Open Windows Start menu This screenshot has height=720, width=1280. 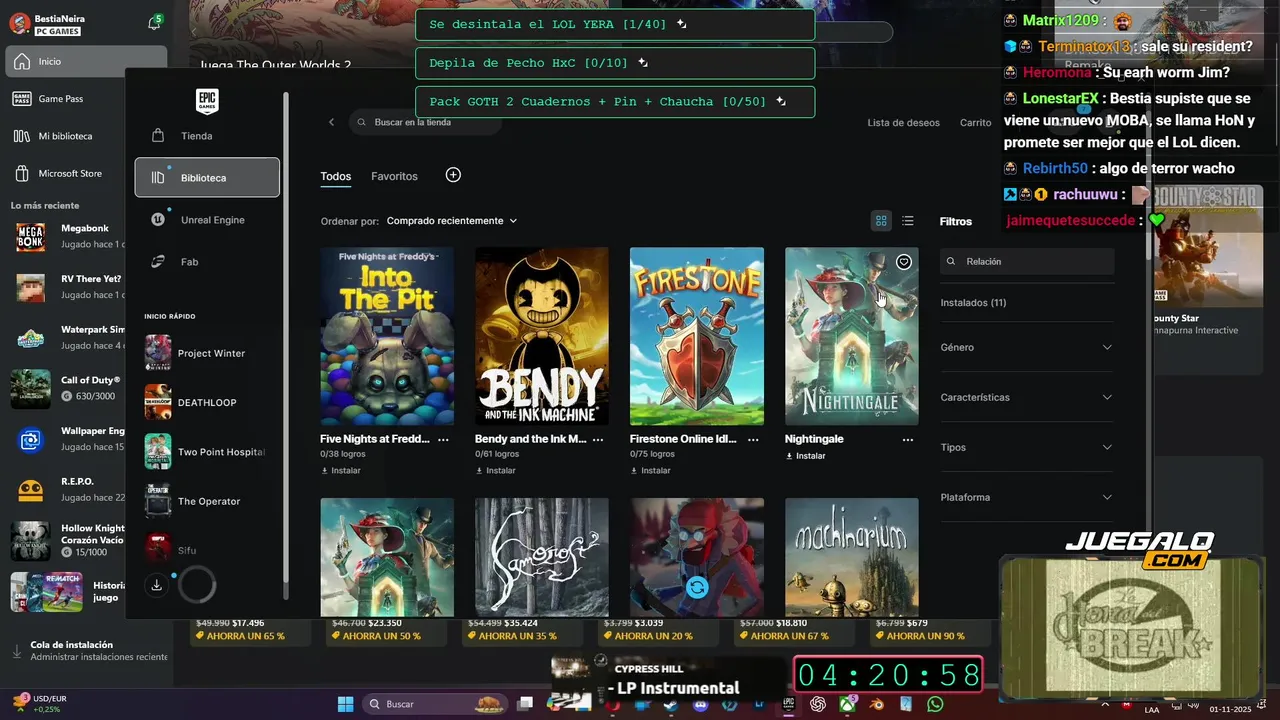345,704
